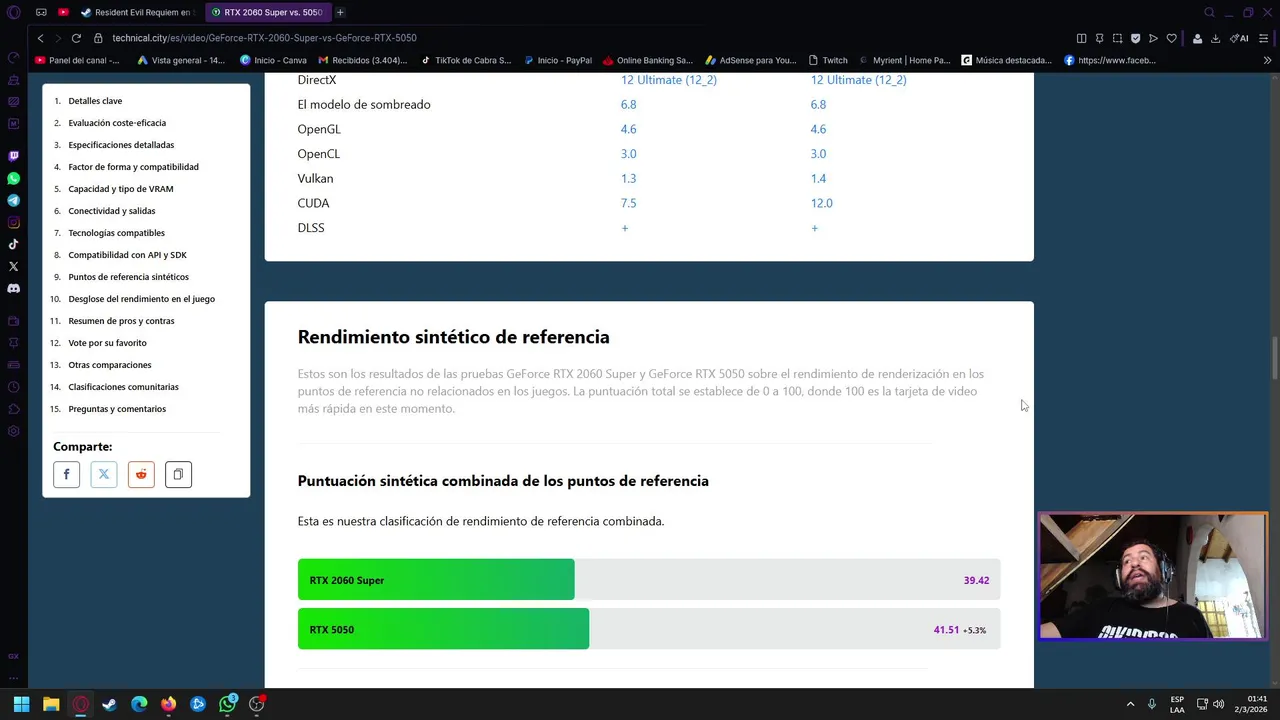
Task: Click the pinboard pin icon in address bar
Action: point(1099,38)
